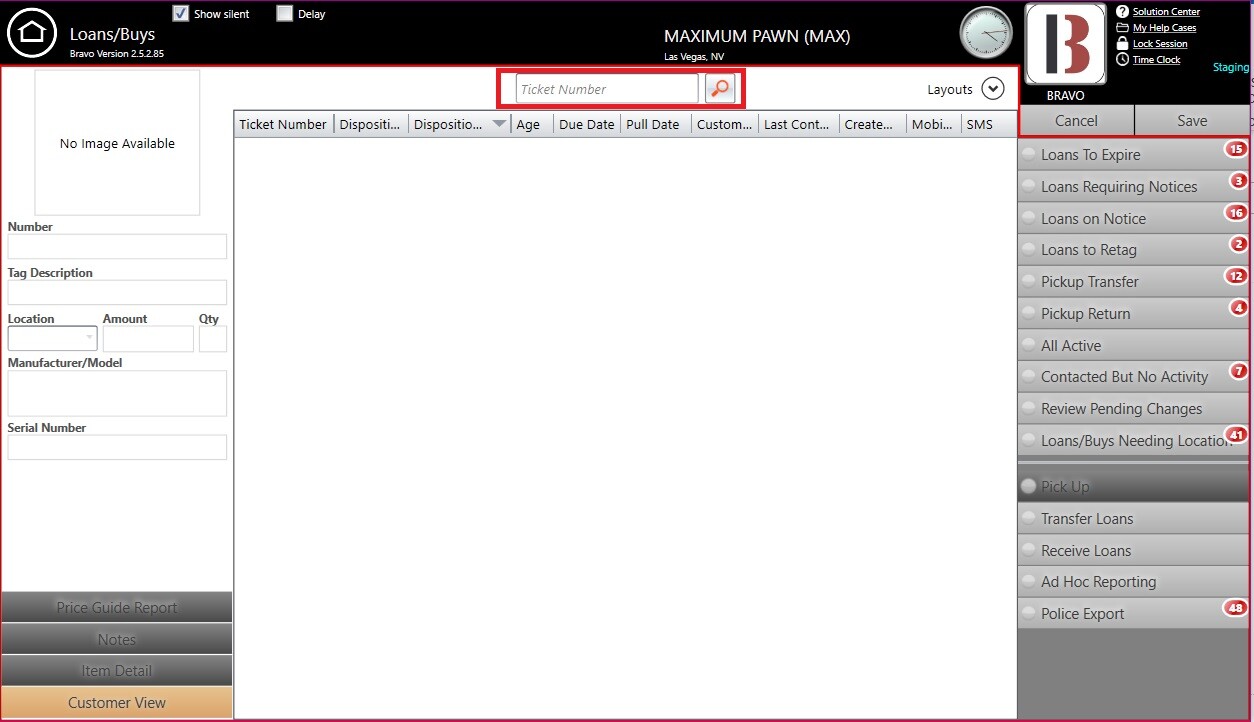Select Police Export menu item
Viewport: 1254px width, 722px height.
coord(1082,614)
